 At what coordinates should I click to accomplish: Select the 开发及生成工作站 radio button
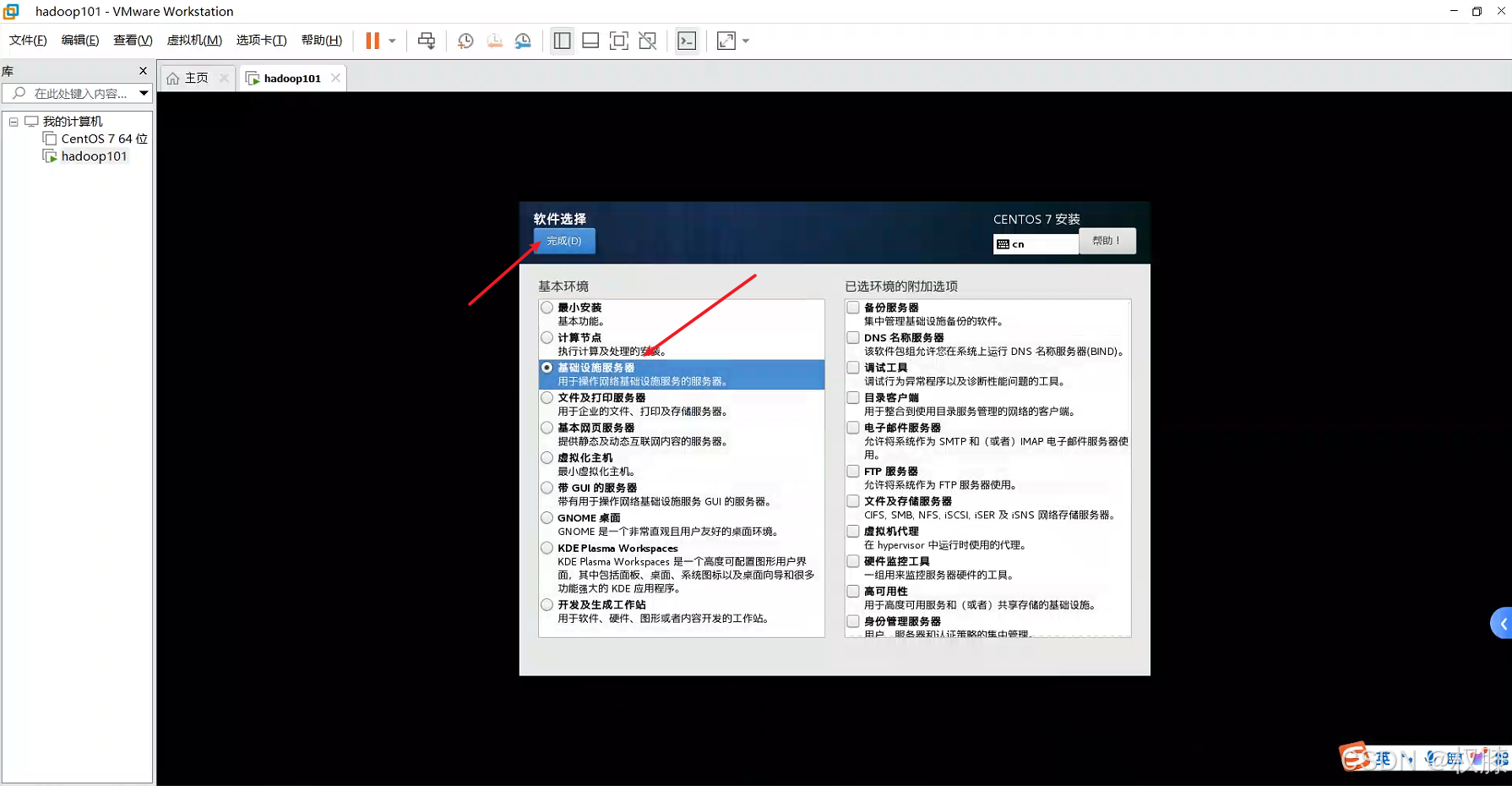547,605
